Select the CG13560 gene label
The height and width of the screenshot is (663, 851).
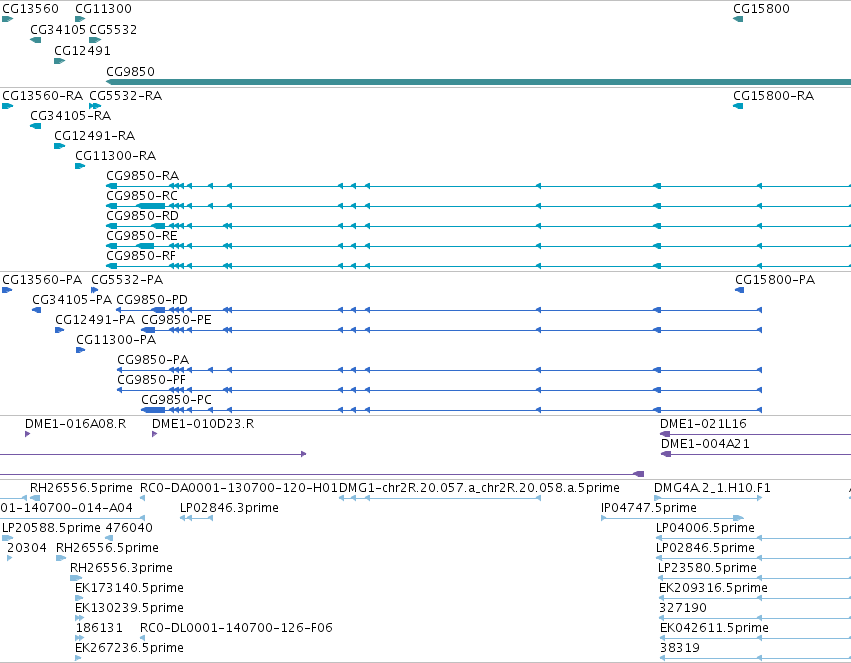tap(30, 9)
